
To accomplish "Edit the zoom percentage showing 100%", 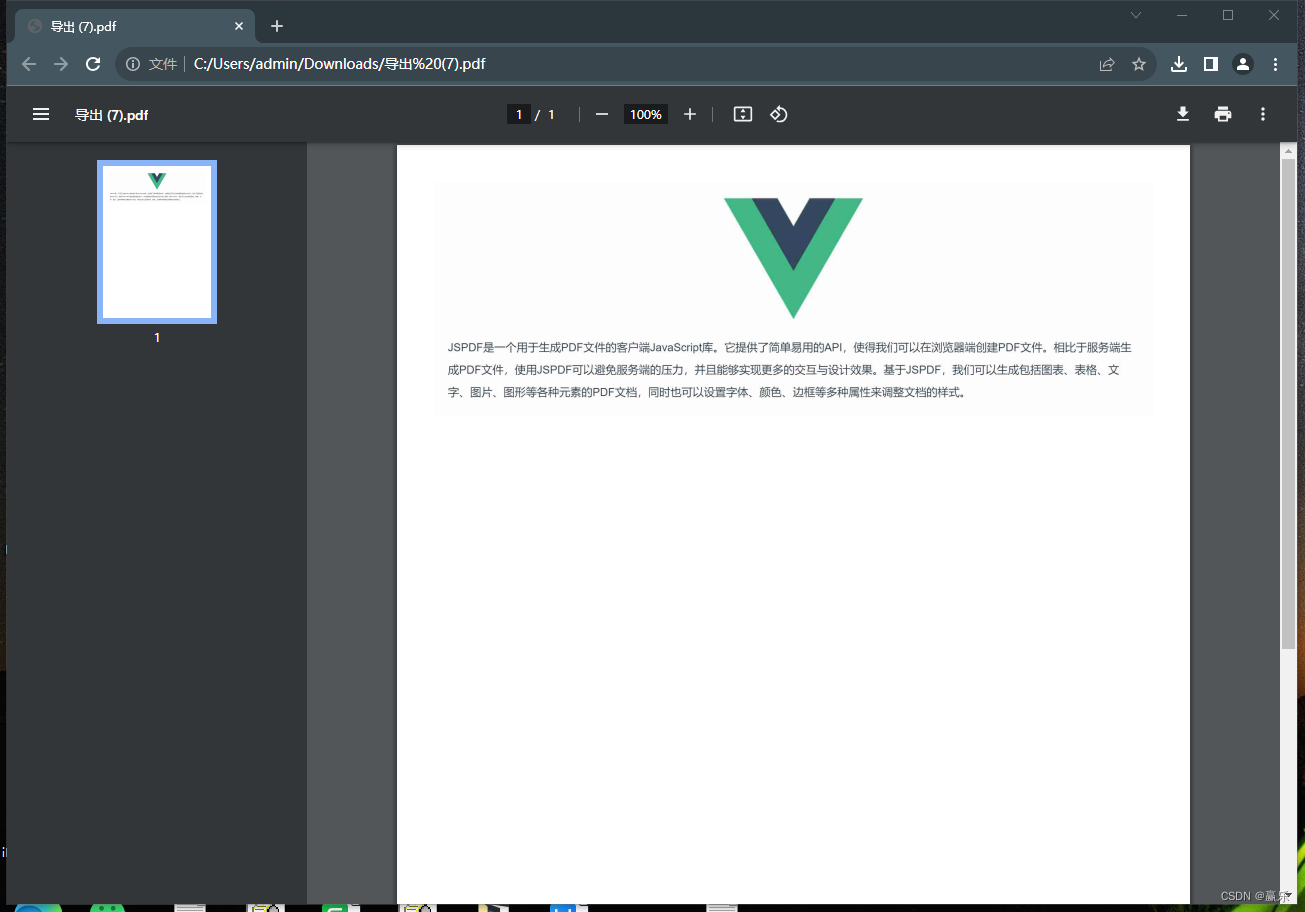I will click(x=645, y=114).
